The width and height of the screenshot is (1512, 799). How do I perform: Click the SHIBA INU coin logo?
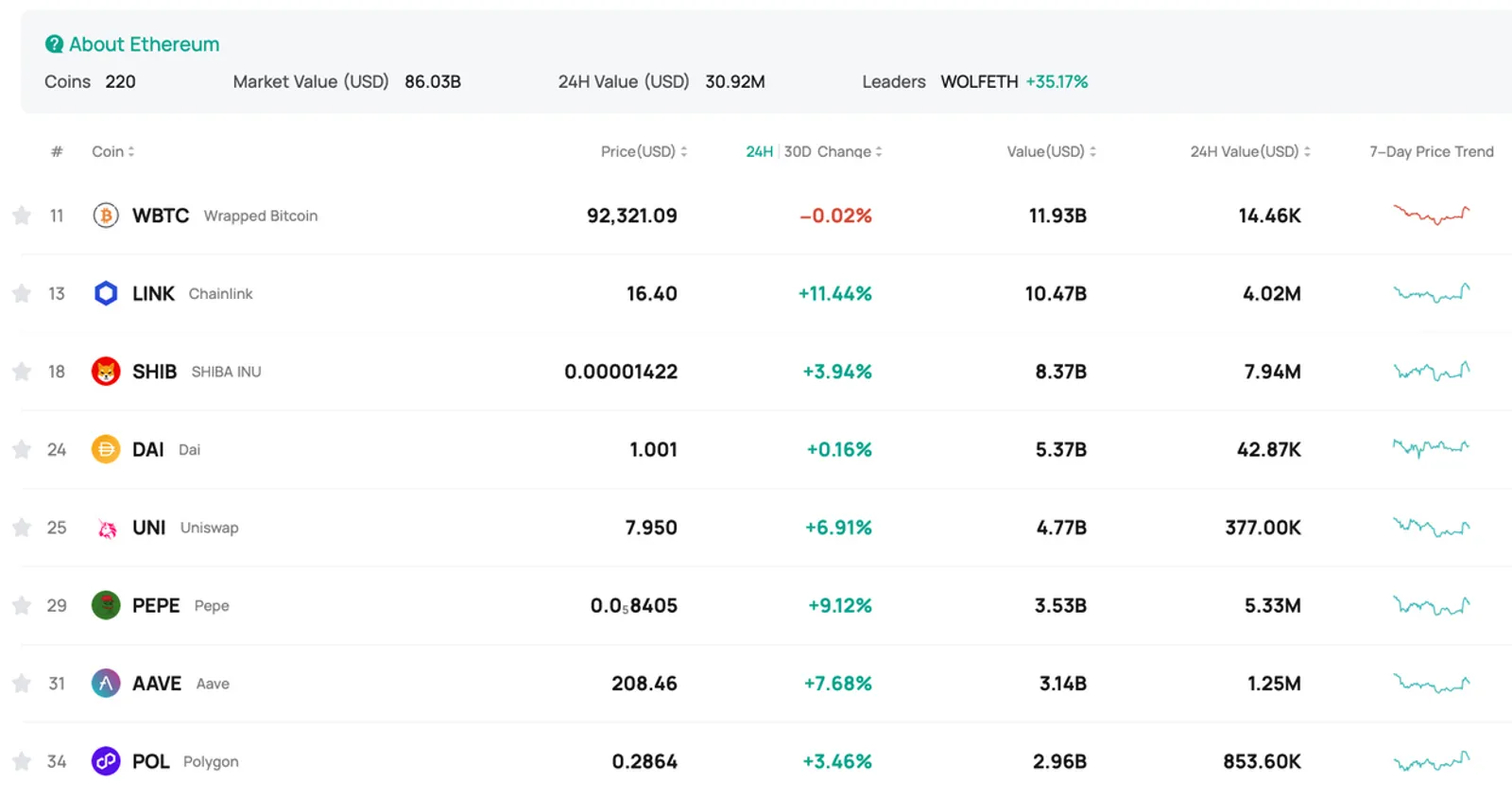(106, 372)
